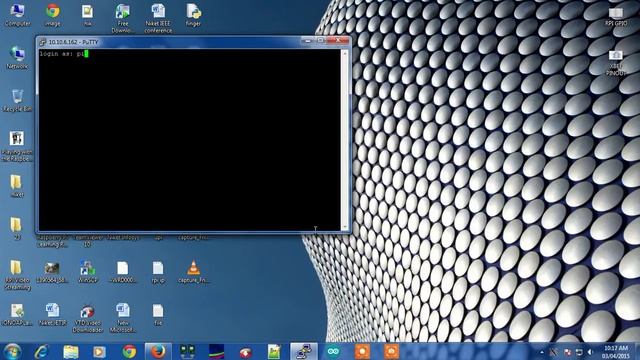Select the Recycle Bin icon
Image resolution: width=640 pixels, height=360 pixels.
point(17,100)
